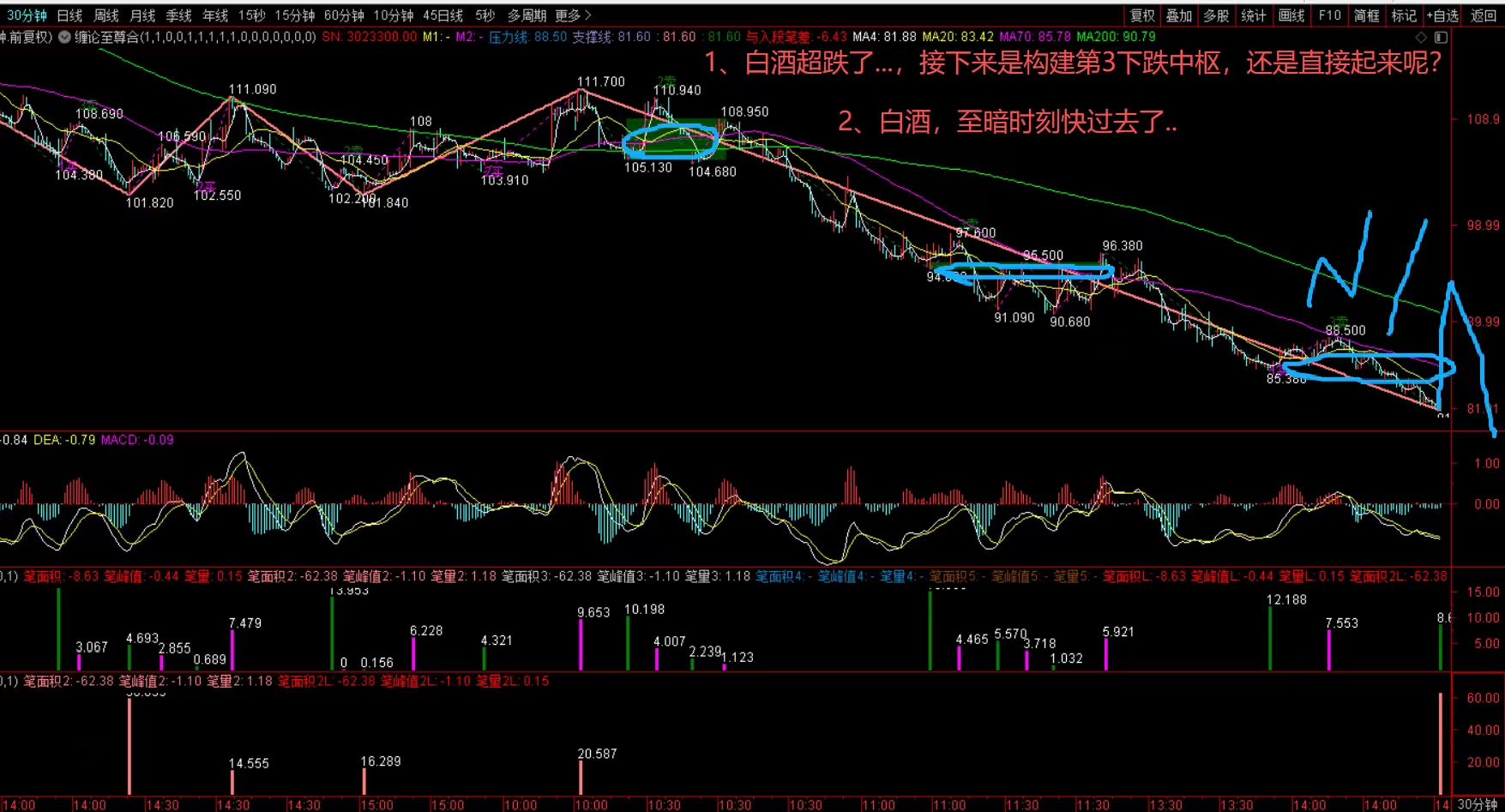Click the MA200 green legend label
The height and width of the screenshot is (812, 1505).
[1116, 37]
